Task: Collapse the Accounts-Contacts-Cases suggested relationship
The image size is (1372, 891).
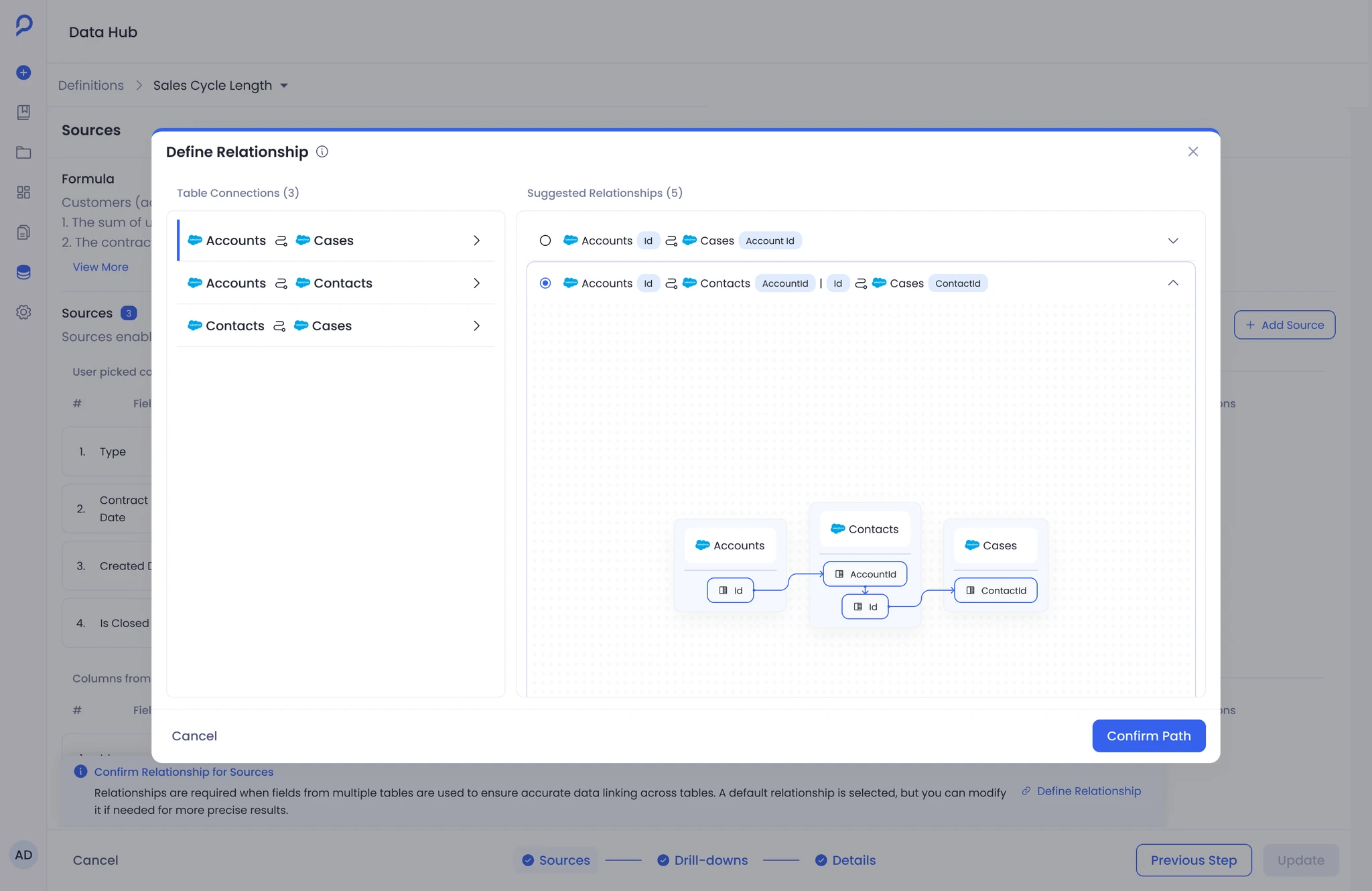Action: point(1173,283)
